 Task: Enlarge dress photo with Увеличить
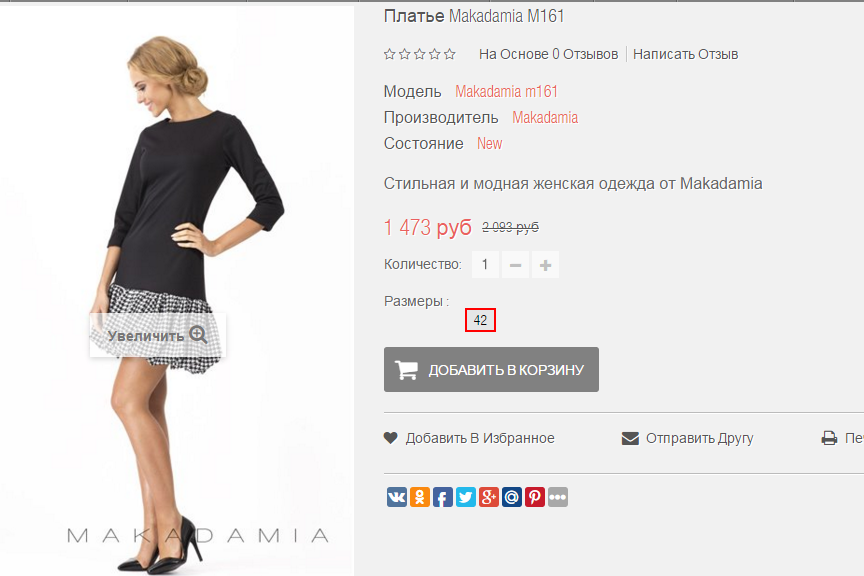point(158,335)
